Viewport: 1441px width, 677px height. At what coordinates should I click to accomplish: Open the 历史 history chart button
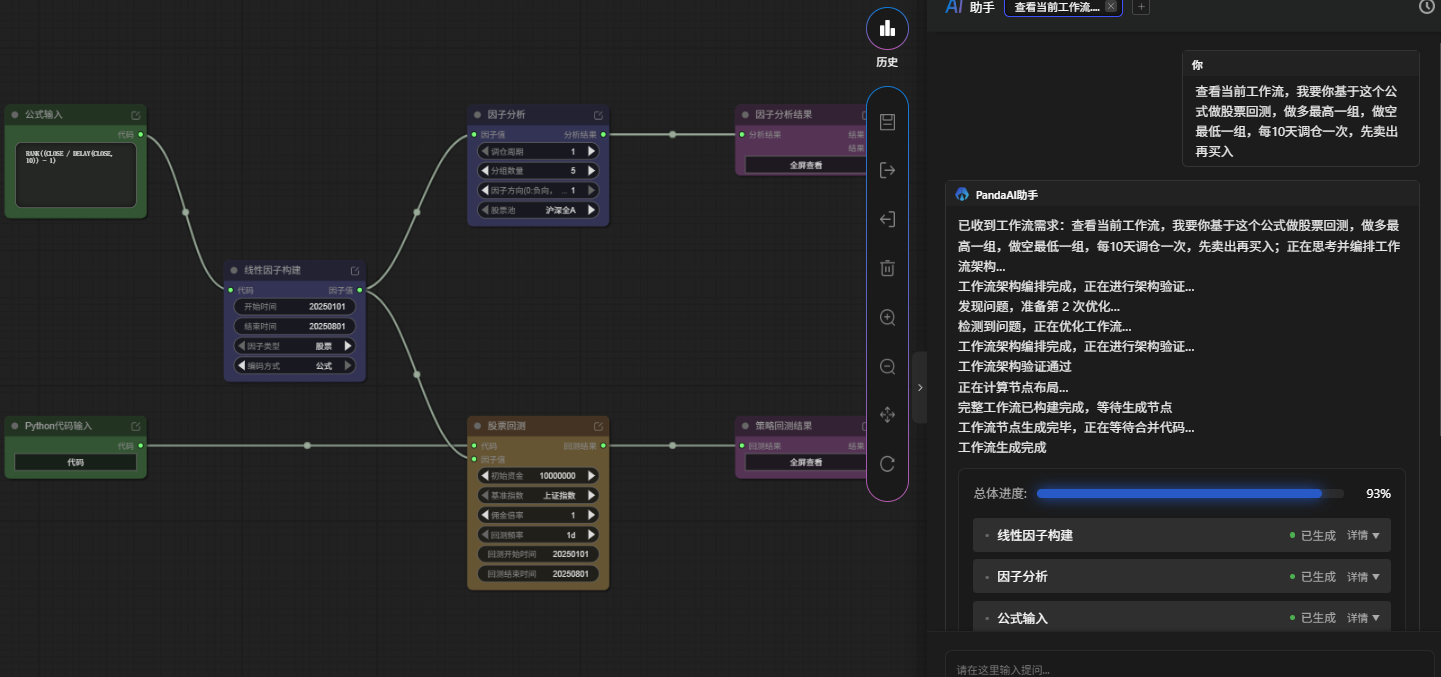pyautogui.click(x=887, y=29)
